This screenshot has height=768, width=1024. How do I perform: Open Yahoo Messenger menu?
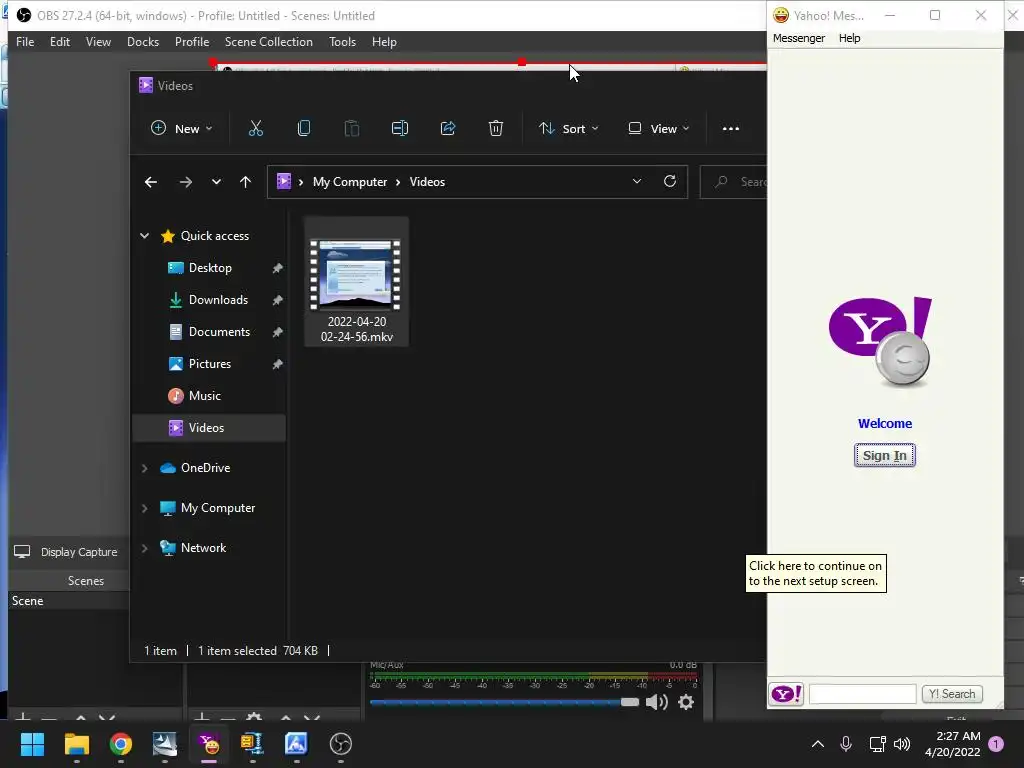799,38
